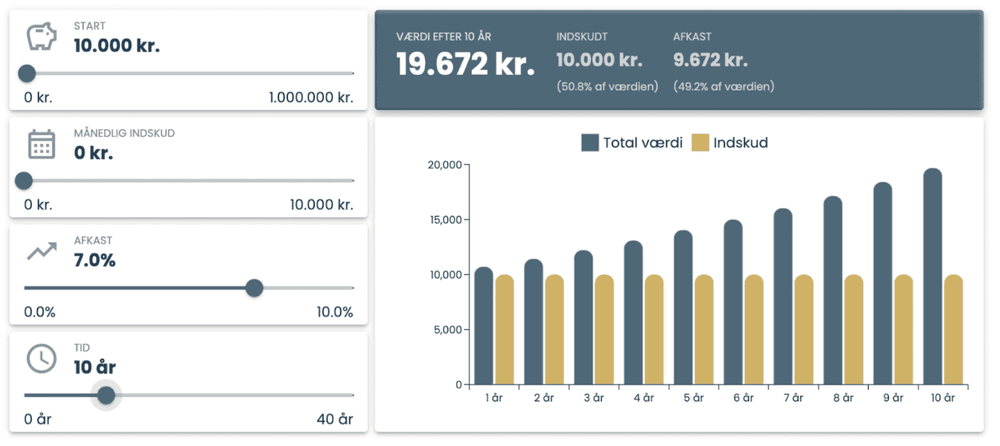Click the 7 år Total værdi bar
Screen dimensions: 1000x446
tap(783, 297)
